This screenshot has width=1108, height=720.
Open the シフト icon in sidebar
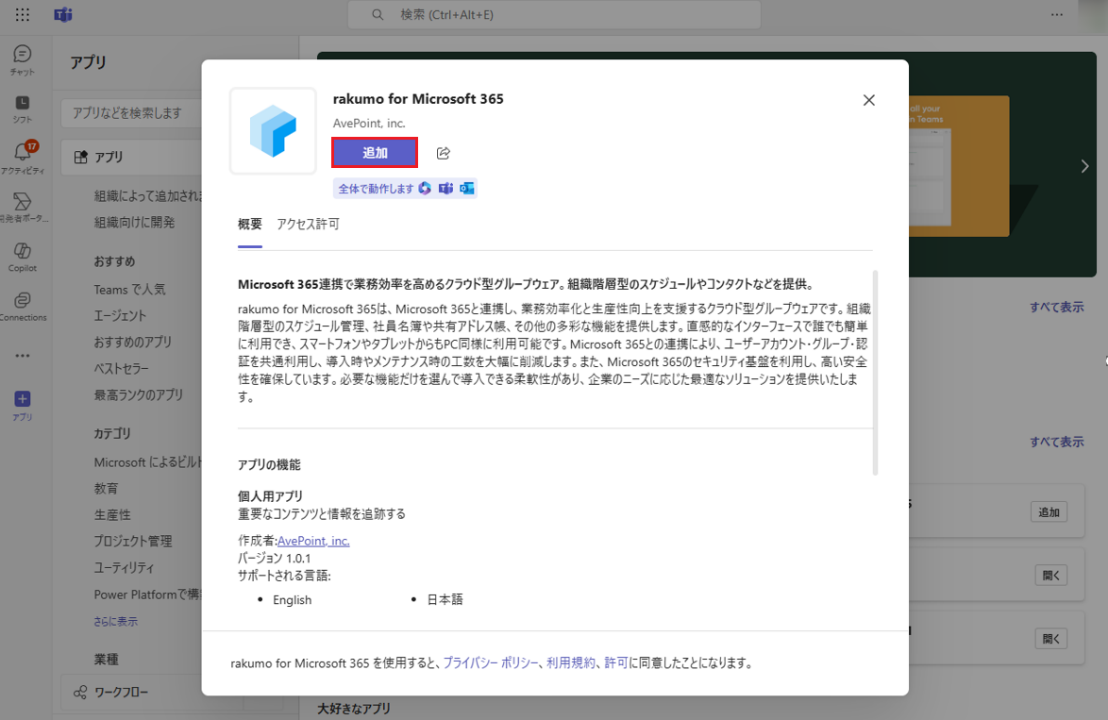point(22,103)
